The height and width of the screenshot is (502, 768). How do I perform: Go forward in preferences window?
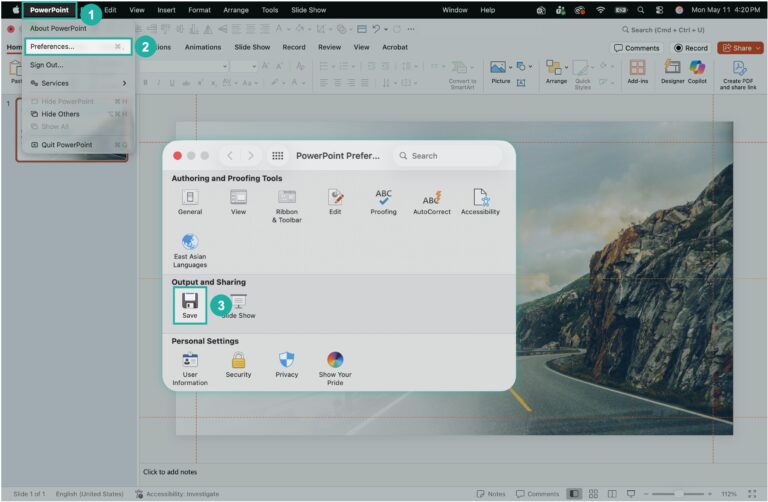pos(251,156)
